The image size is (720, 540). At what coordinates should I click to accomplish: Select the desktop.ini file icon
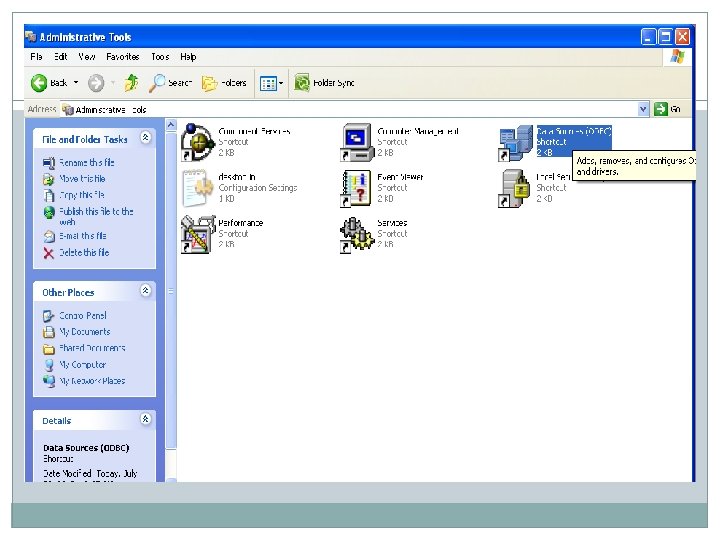(x=198, y=188)
